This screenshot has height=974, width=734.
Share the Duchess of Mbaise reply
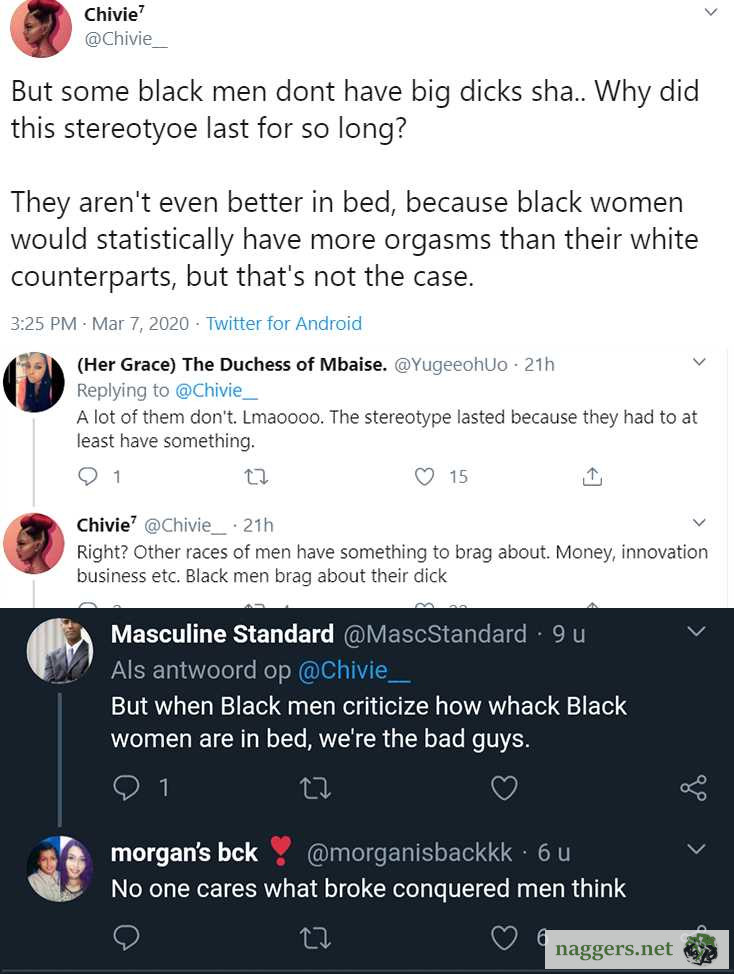tap(592, 477)
